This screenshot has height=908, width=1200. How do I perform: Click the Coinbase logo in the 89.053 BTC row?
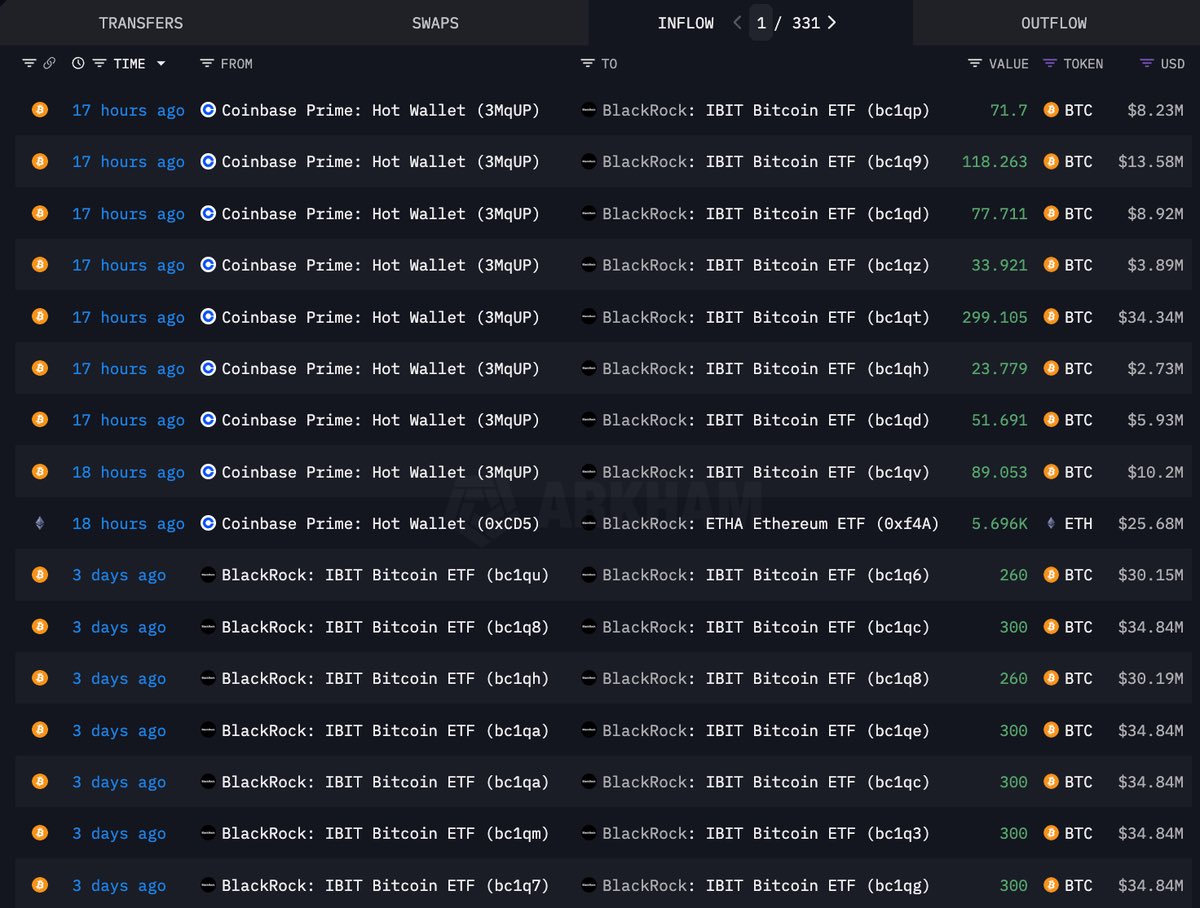pos(208,472)
